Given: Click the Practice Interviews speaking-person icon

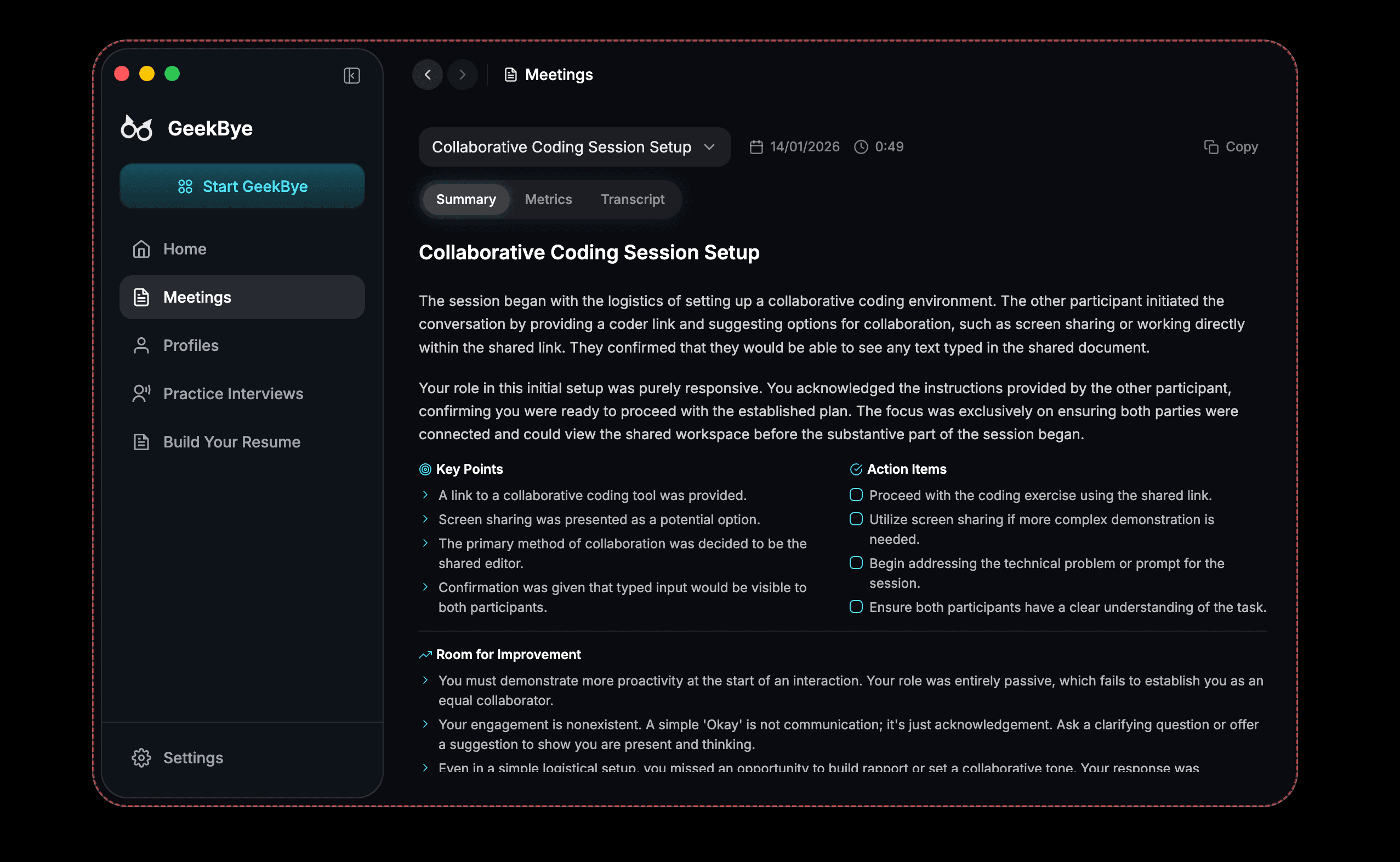Looking at the screenshot, I should [x=141, y=394].
